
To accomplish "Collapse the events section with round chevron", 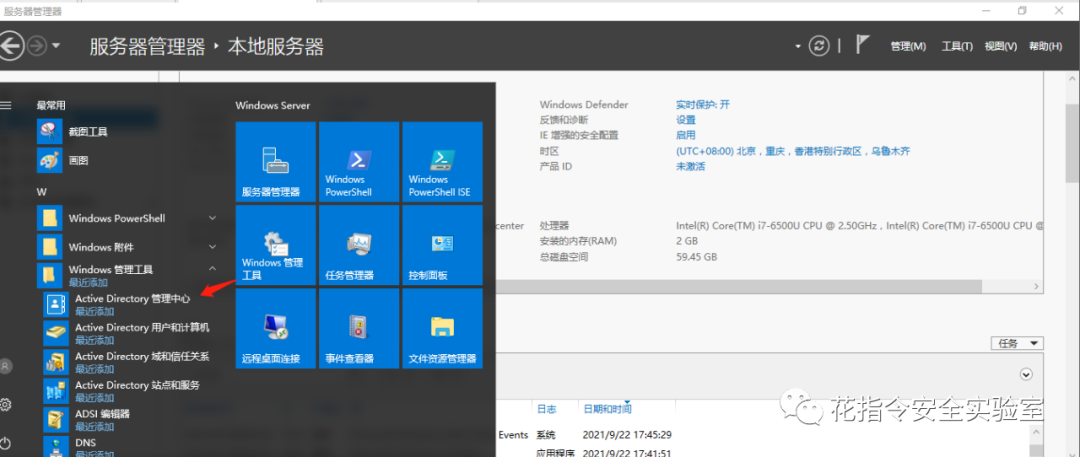I will [1026, 374].
